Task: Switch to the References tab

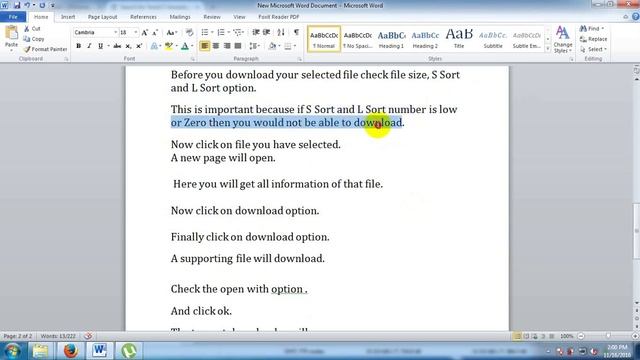Action: [x=143, y=17]
